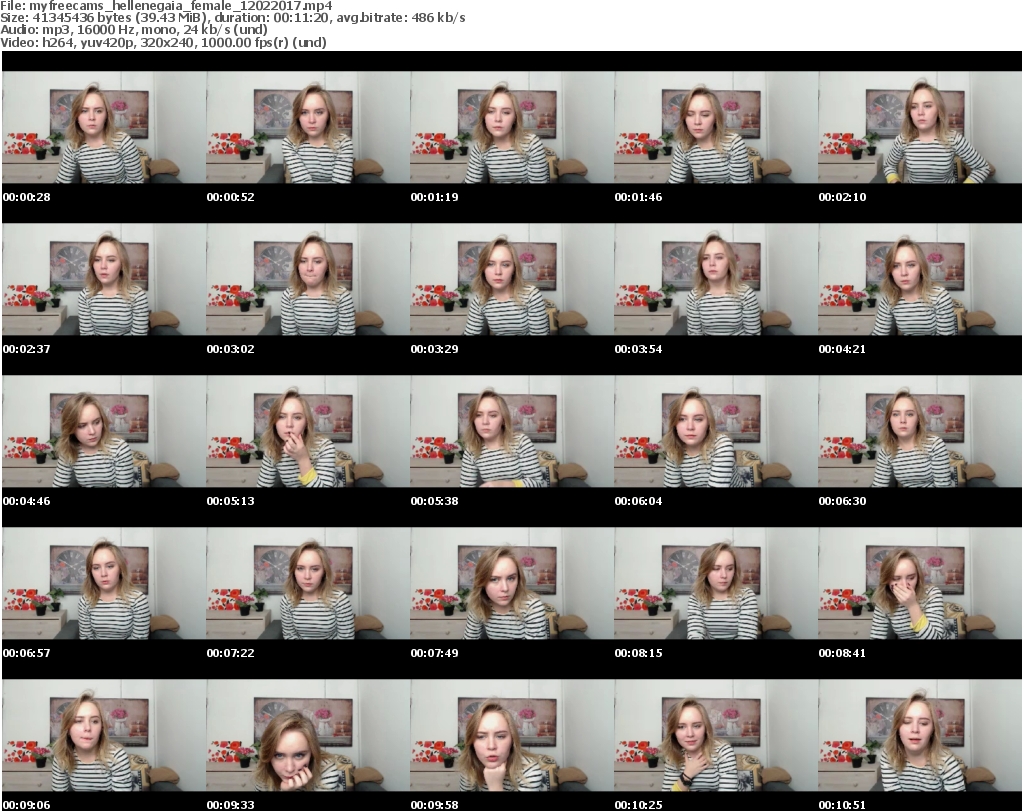The height and width of the screenshot is (811, 1024).
Task: Select the thumbnail frame at 00:04:46
Action: [104, 432]
